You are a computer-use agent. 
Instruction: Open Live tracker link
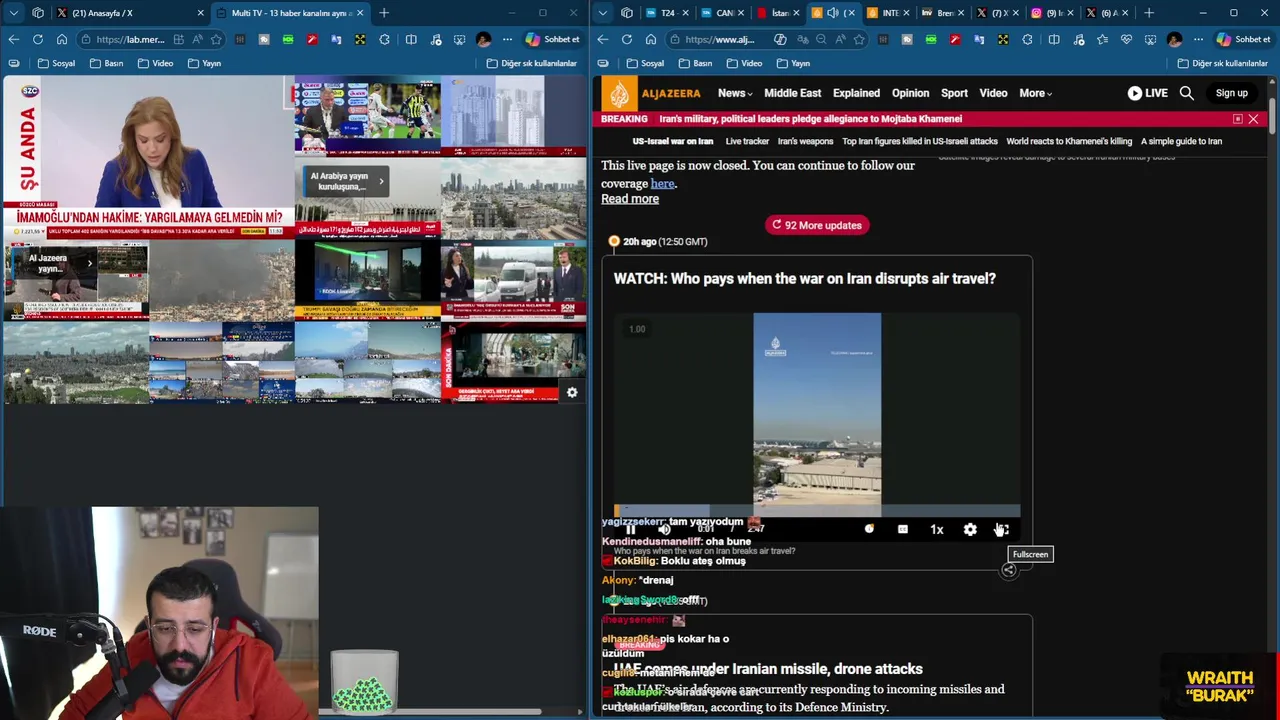(x=747, y=141)
